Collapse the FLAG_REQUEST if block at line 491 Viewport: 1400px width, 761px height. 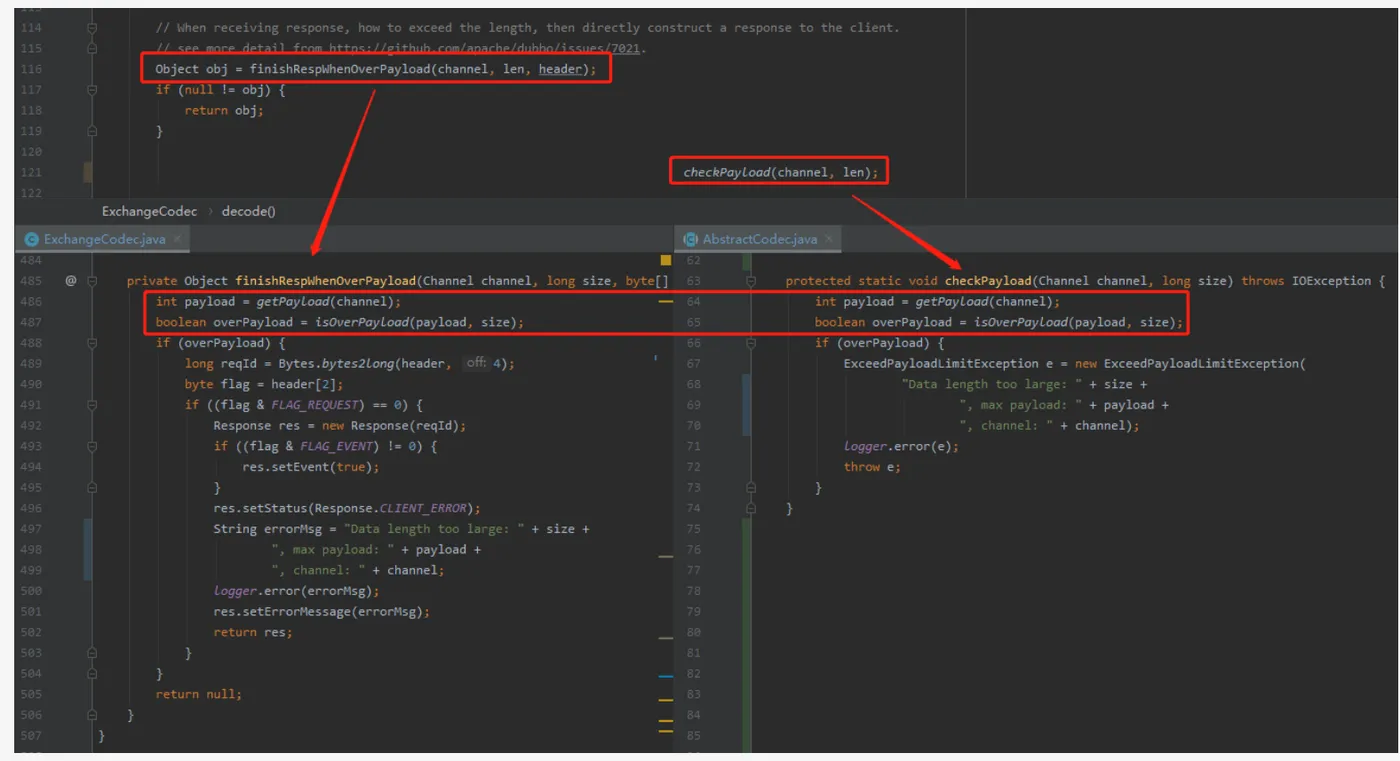coord(92,405)
